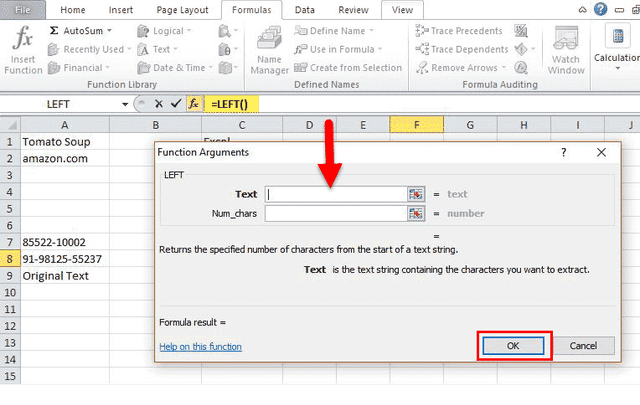The width and height of the screenshot is (640, 405).
Task: Click the Function Arguments help question mark
Action: [564, 152]
